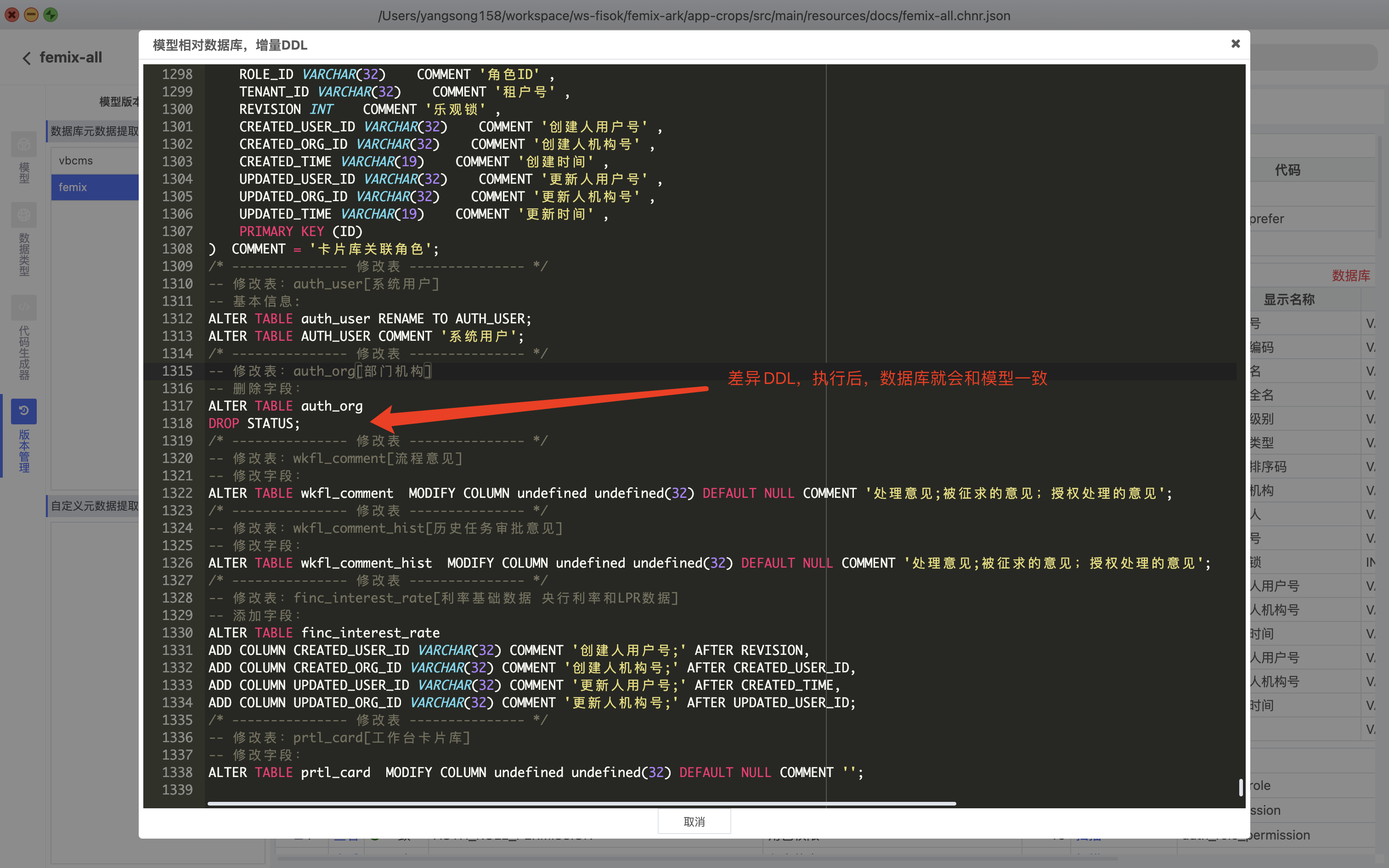The width and height of the screenshot is (1389, 868).
Task: Open the 数据库元数据提取 section header
Action: coord(95,131)
